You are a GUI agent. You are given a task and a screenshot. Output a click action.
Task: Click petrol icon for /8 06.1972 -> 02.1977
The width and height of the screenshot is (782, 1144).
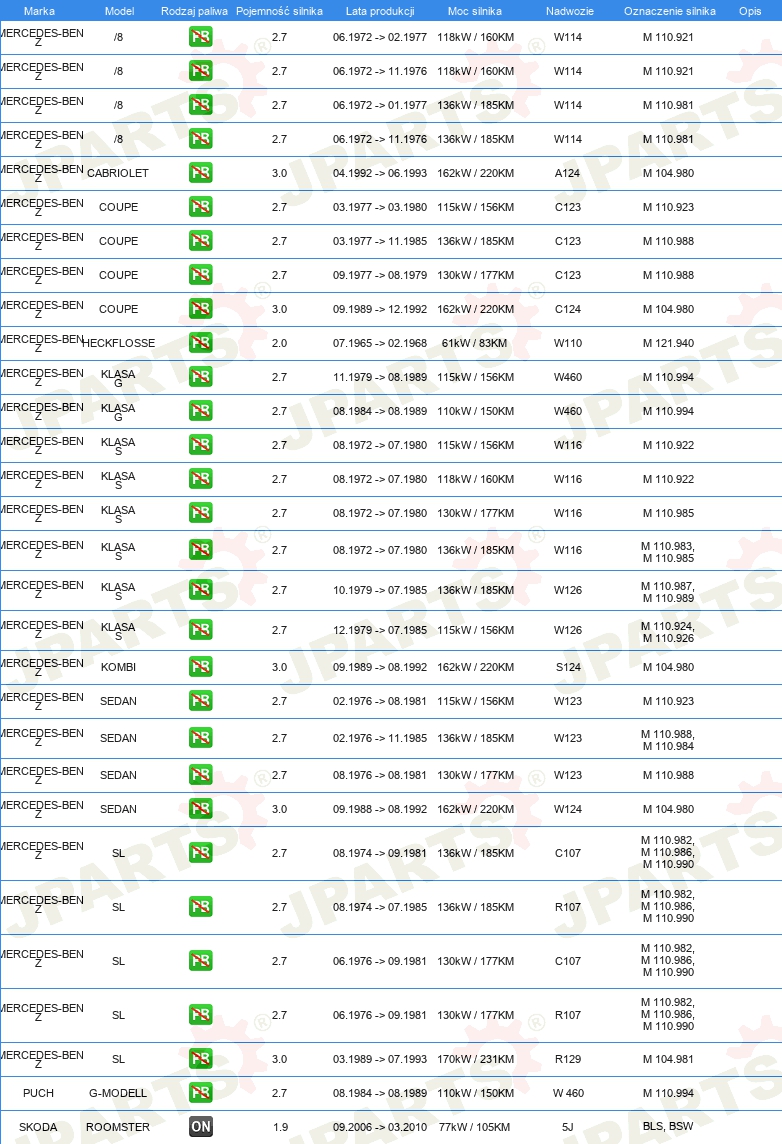(x=201, y=37)
